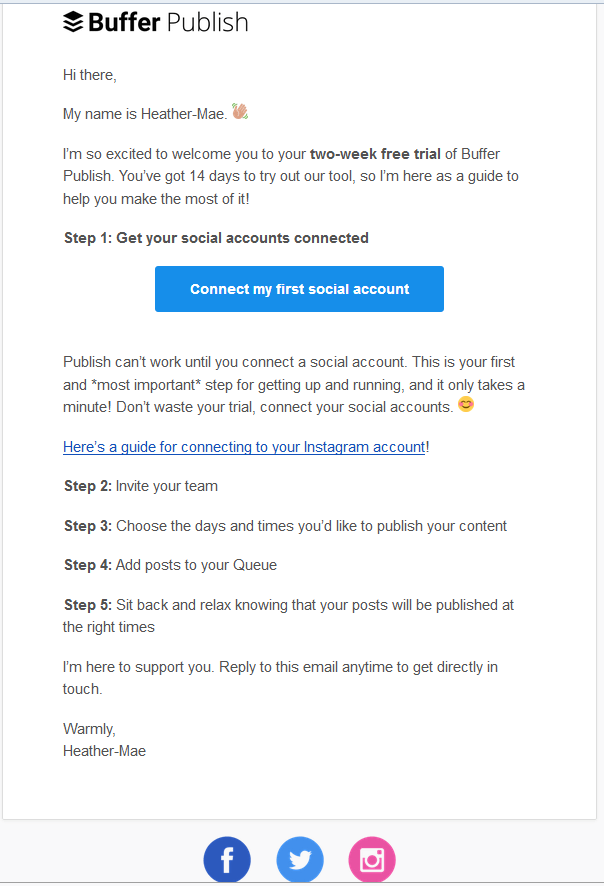
Task: Click the Publish can't work paragraph
Action: pyautogui.click(x=294, y=385)
